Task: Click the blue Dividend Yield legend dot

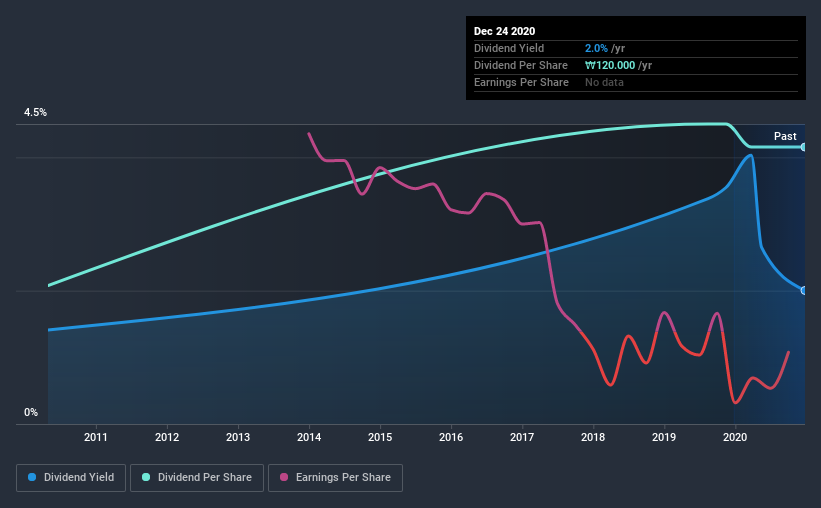Action: tap(32, 477)
